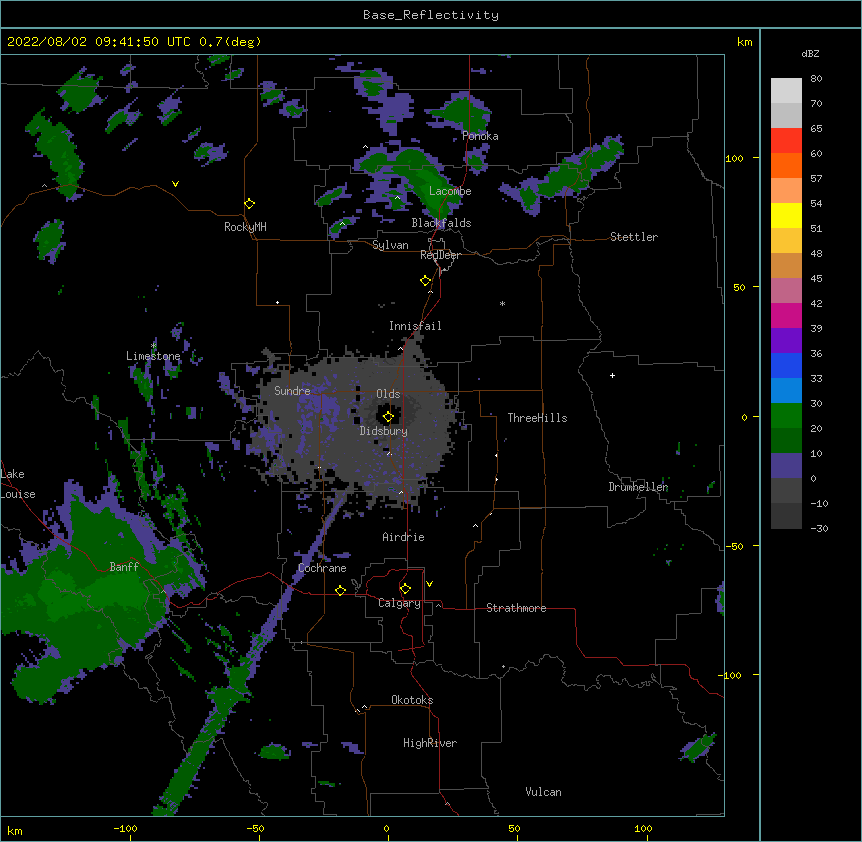Click the Innisfail label
The width and height of the screenshot is (862, 842).
point(415,326)
